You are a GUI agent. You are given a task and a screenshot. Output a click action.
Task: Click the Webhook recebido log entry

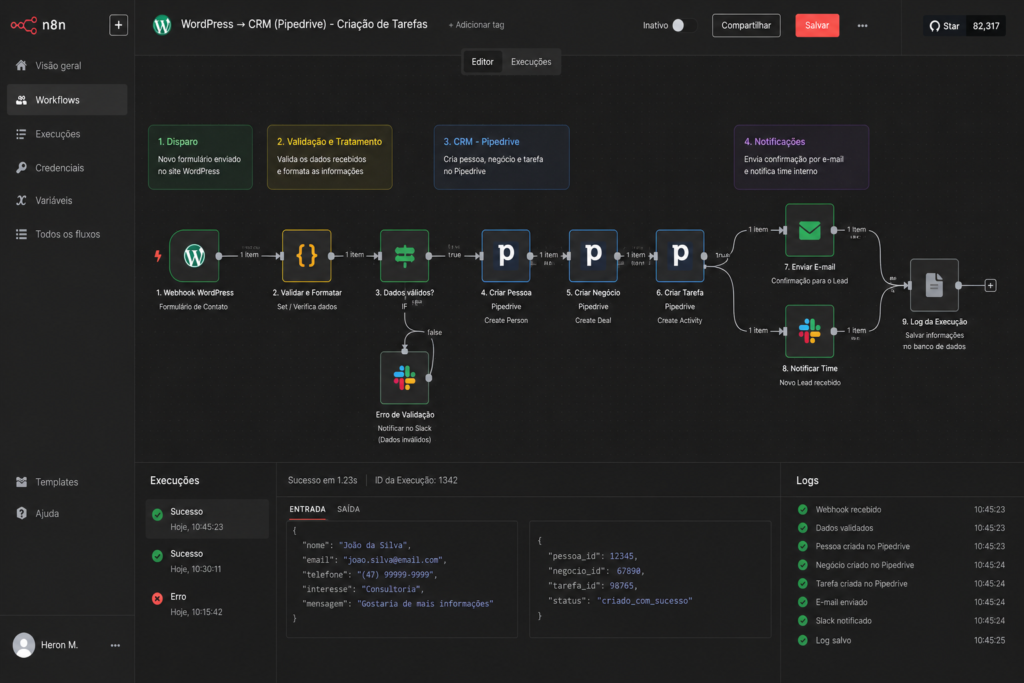[901, 509]
